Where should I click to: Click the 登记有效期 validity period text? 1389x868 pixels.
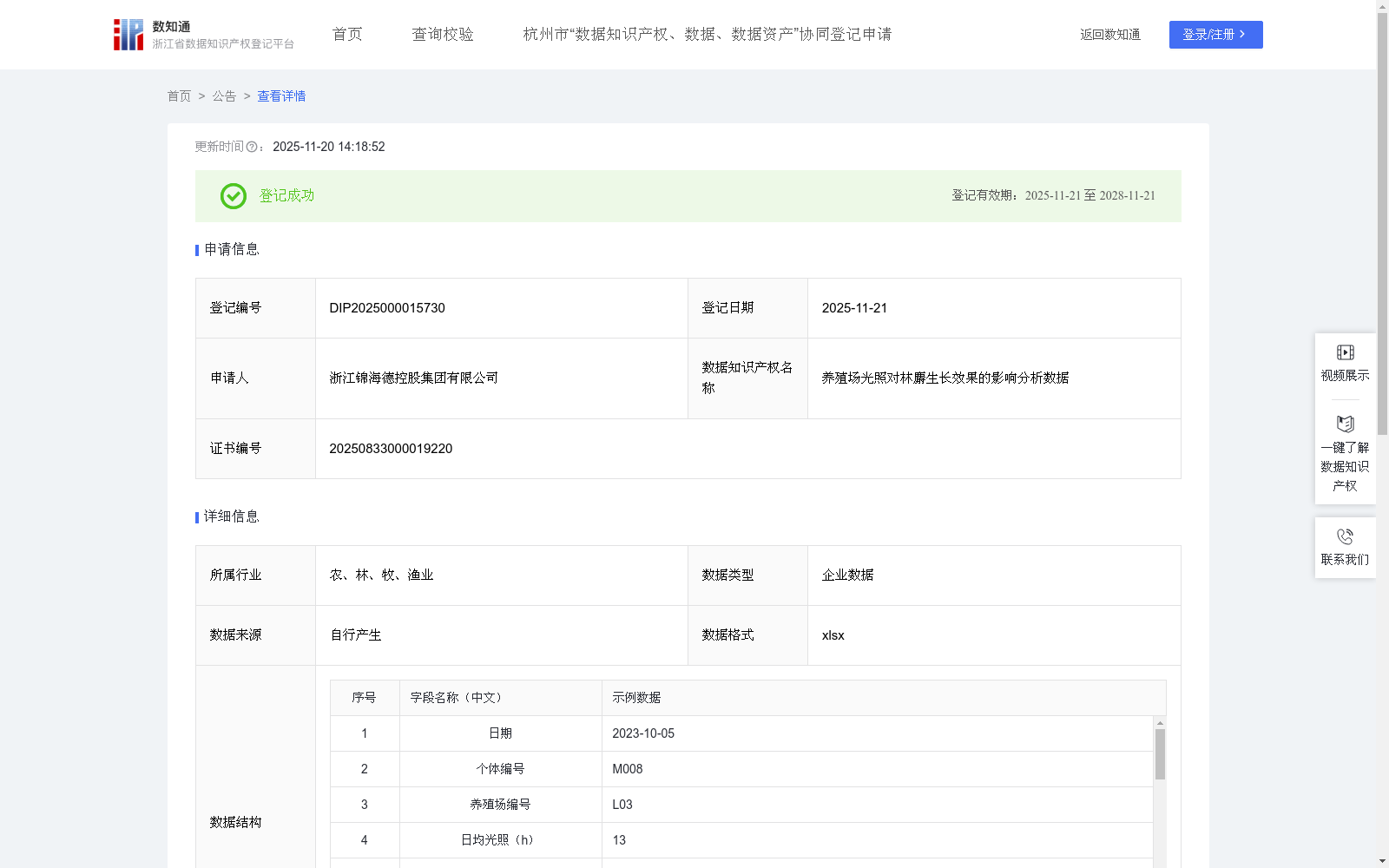click(1054, 196)
